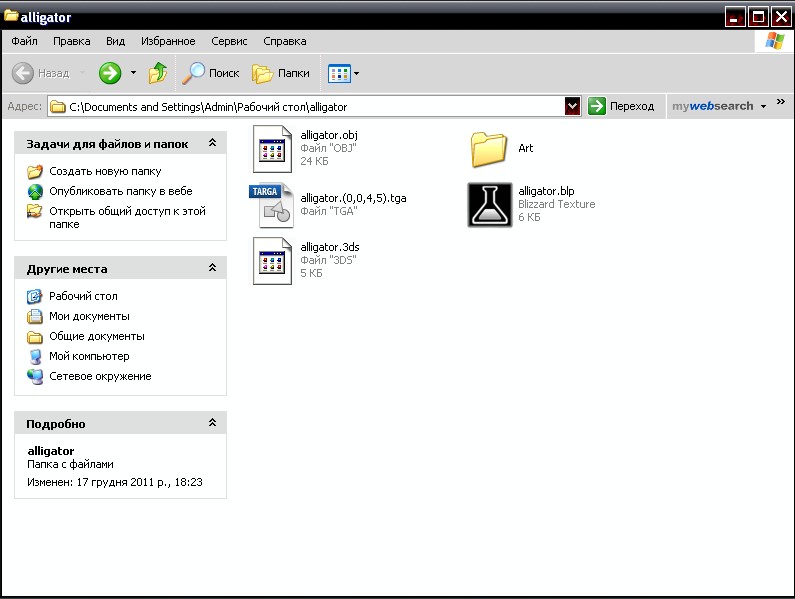Open Мои документы link
The image size is (795, 599).
pyautogui.click(x=89, y=316)
